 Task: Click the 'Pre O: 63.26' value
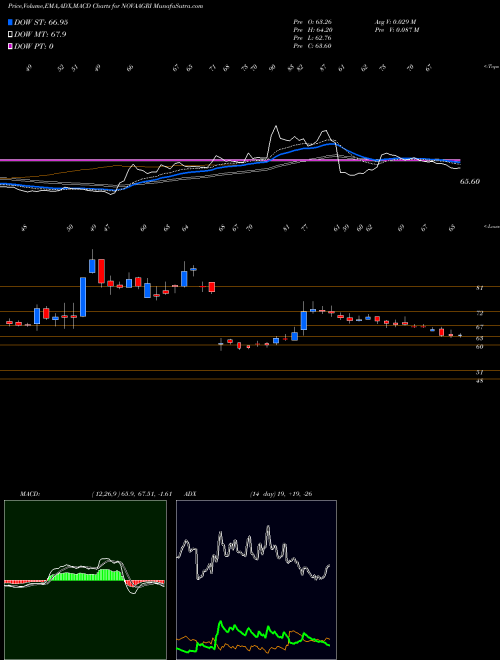pyautogui.click(x=312, y=22)
